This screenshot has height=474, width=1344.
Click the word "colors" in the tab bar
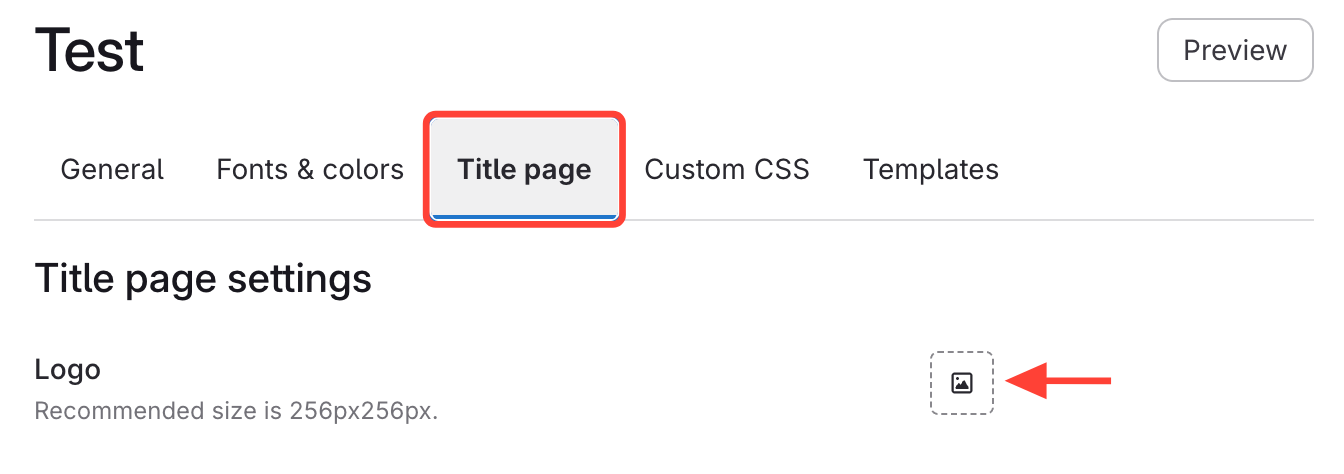[x=363, y=169]
